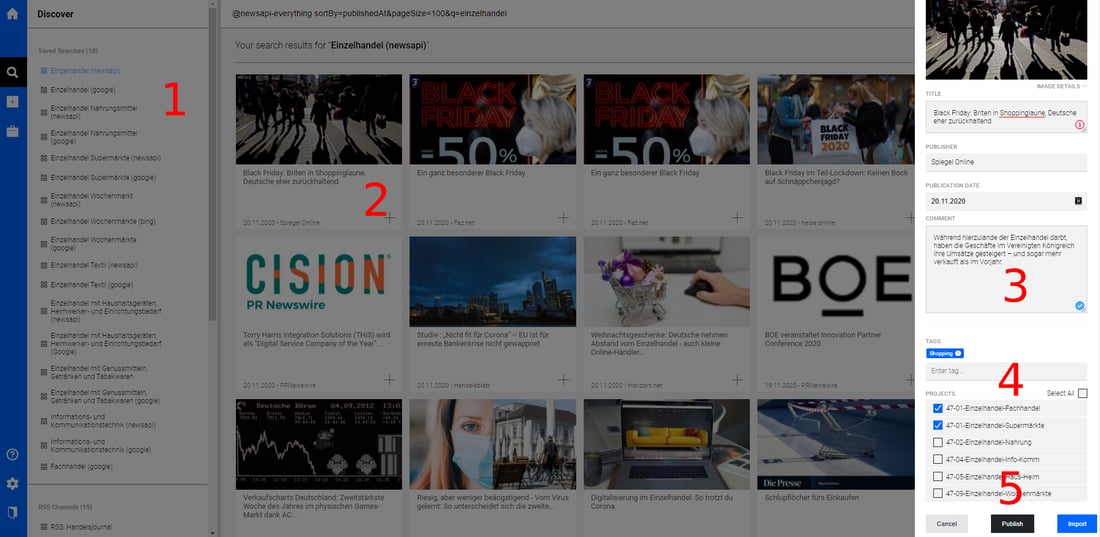Click the grid icon beside Einzelhandel (google)

pos(43,90)
